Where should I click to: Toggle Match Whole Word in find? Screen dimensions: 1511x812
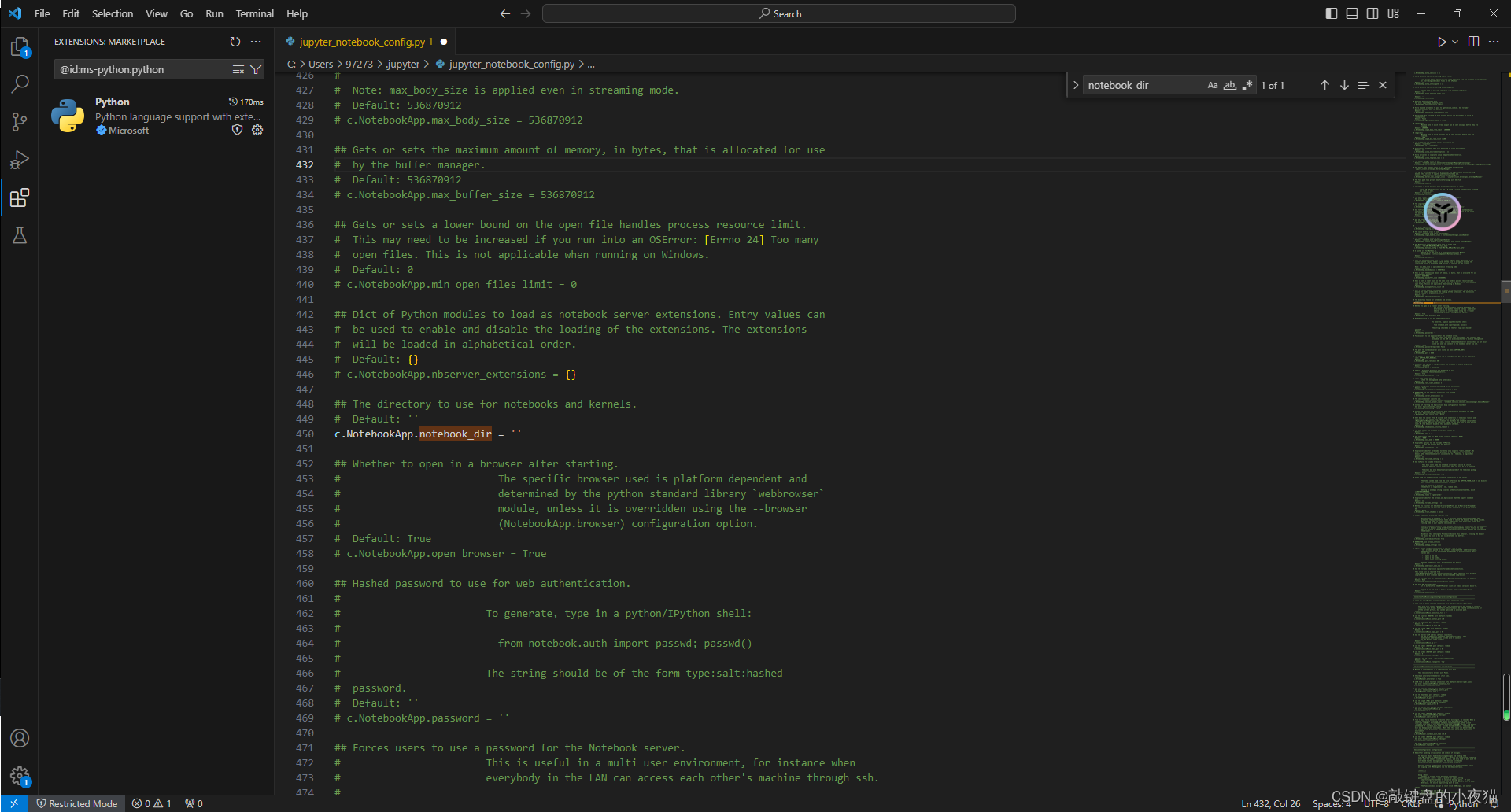click(1230, 85)
